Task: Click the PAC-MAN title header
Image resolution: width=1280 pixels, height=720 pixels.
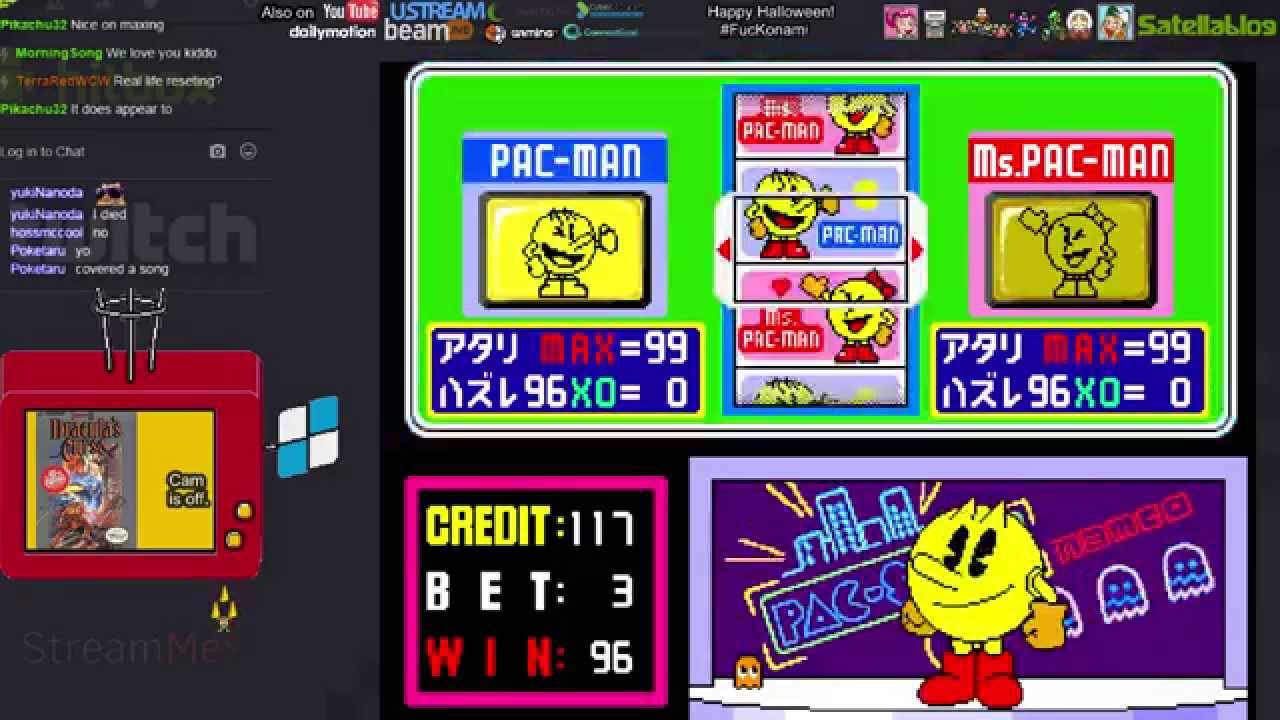Action: point(565,161)
